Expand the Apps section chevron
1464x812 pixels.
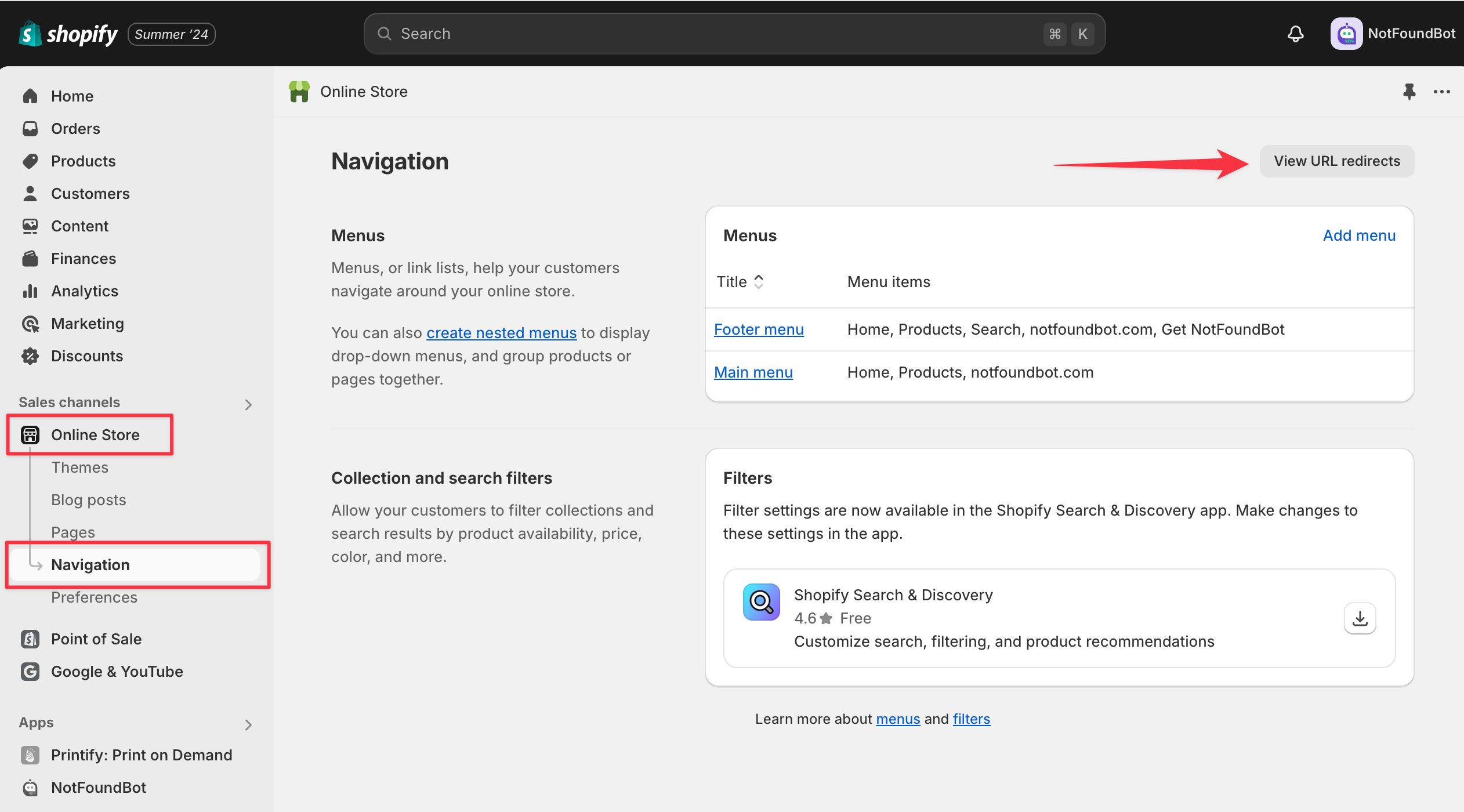248,724
